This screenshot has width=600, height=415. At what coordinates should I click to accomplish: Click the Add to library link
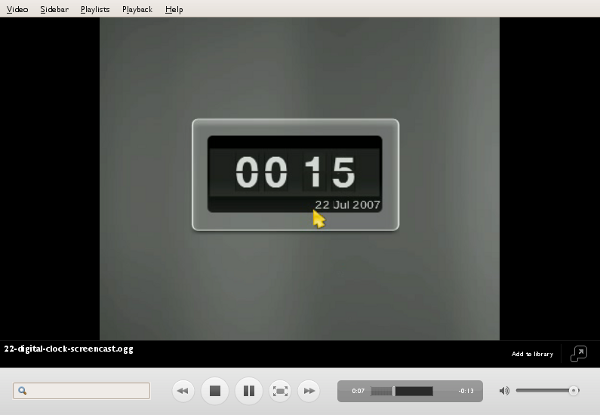click(x=532, y=354)
